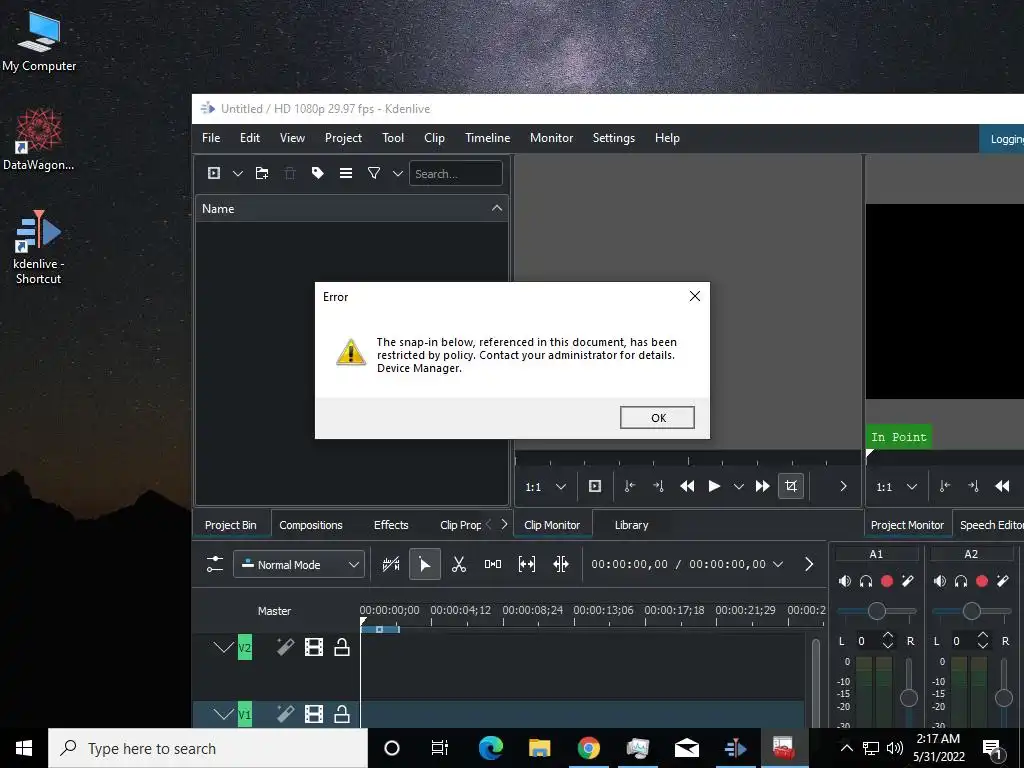Click the Create Folder icon
Screen dimensions: 1024x768
pyautogui.click(x=262, y=173)
